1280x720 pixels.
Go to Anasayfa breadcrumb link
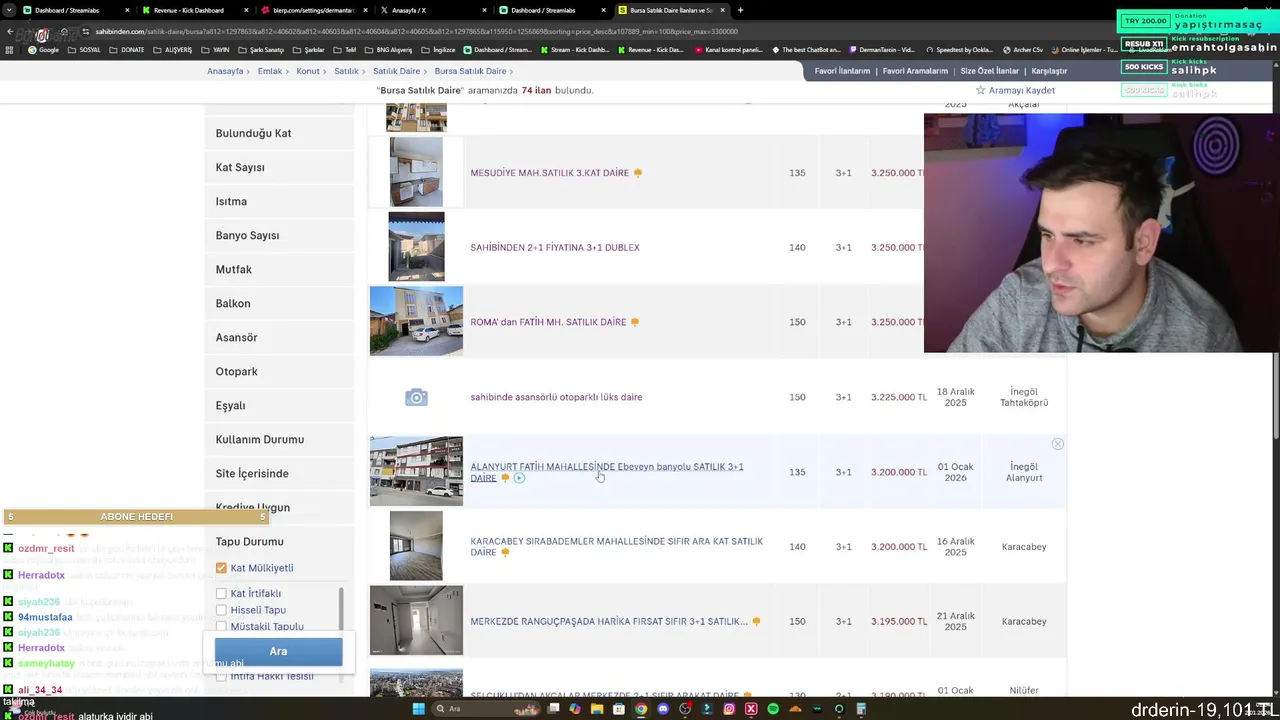click(x=225, y=71)
